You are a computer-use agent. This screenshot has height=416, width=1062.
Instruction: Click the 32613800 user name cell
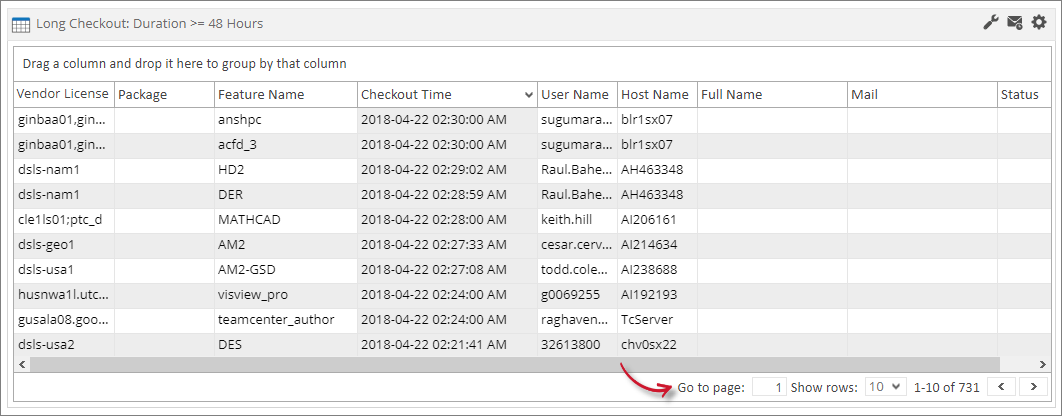[x=577, y=345]
